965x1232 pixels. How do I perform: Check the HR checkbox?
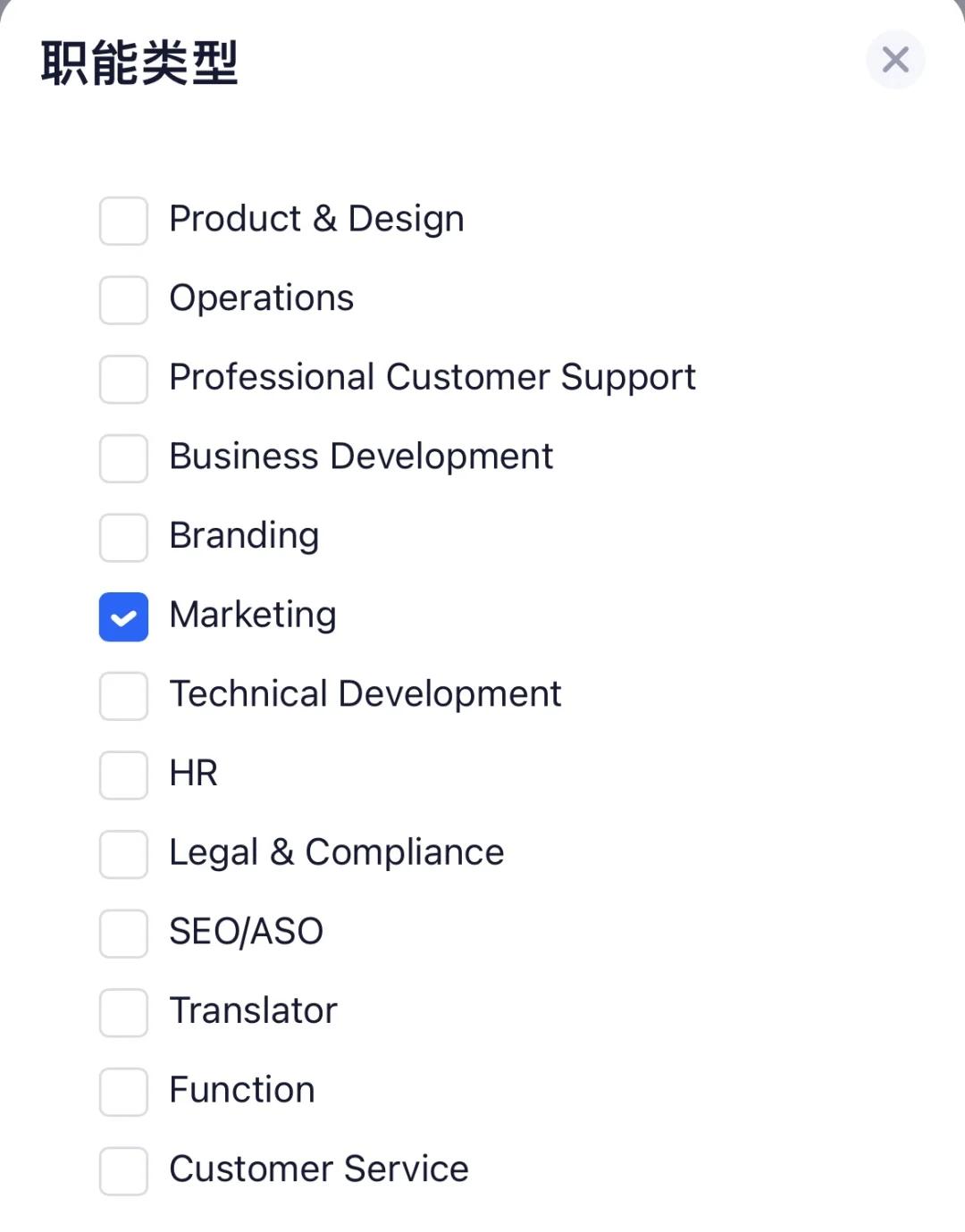pyautogui.click(x=123, y=775)
